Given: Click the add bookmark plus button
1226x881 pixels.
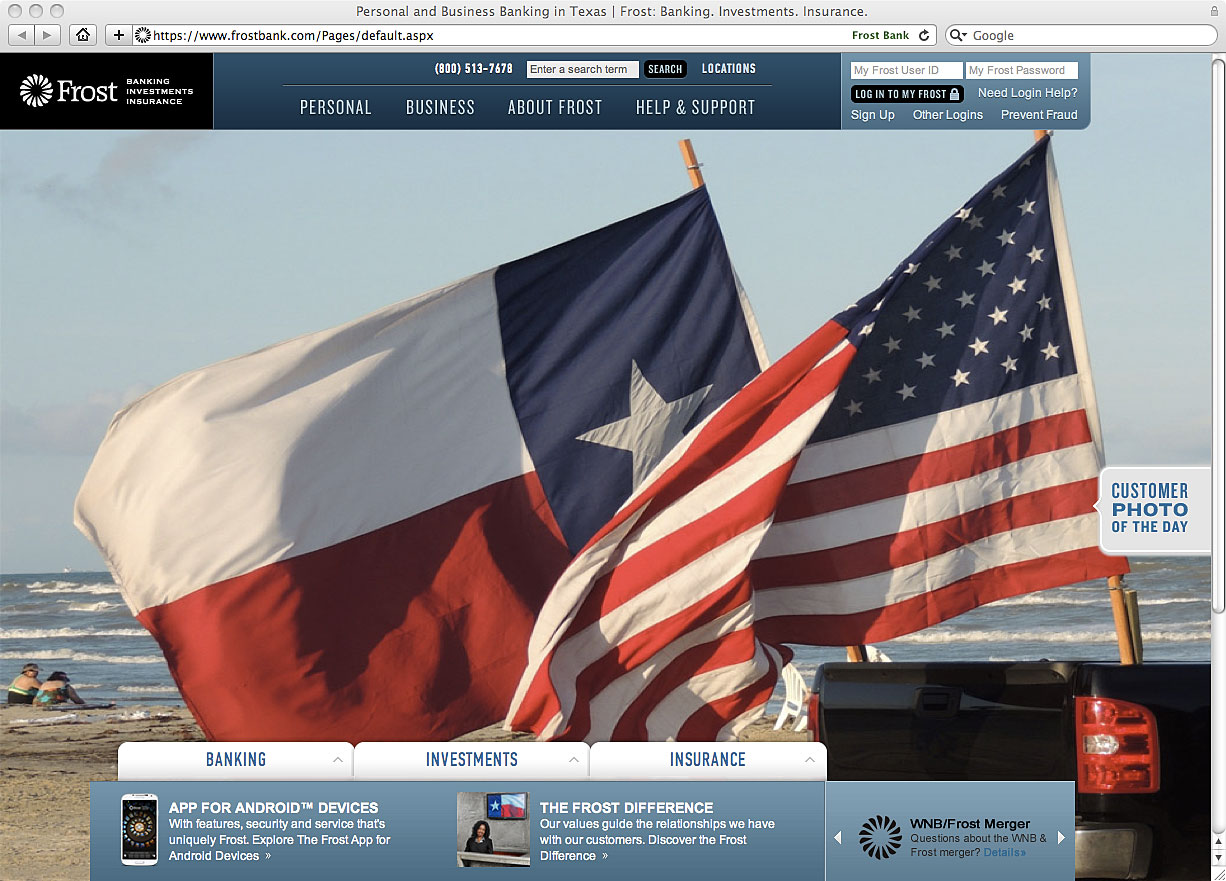Looking at the screenshot, I should [119, 35].
